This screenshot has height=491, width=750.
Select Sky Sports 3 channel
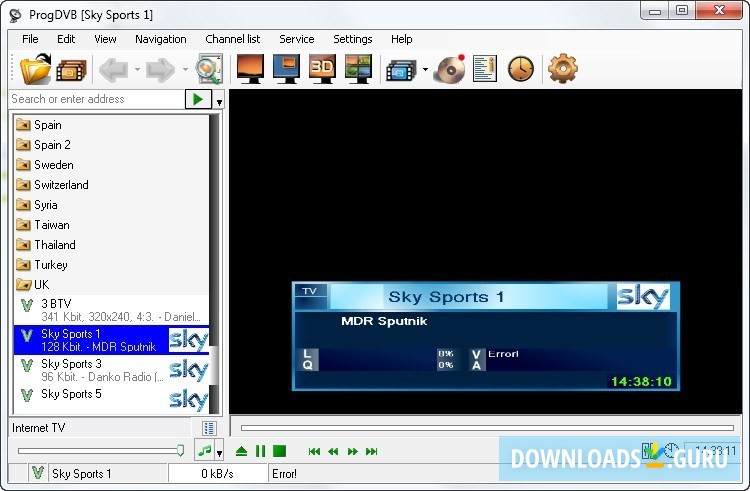[72, 364]
